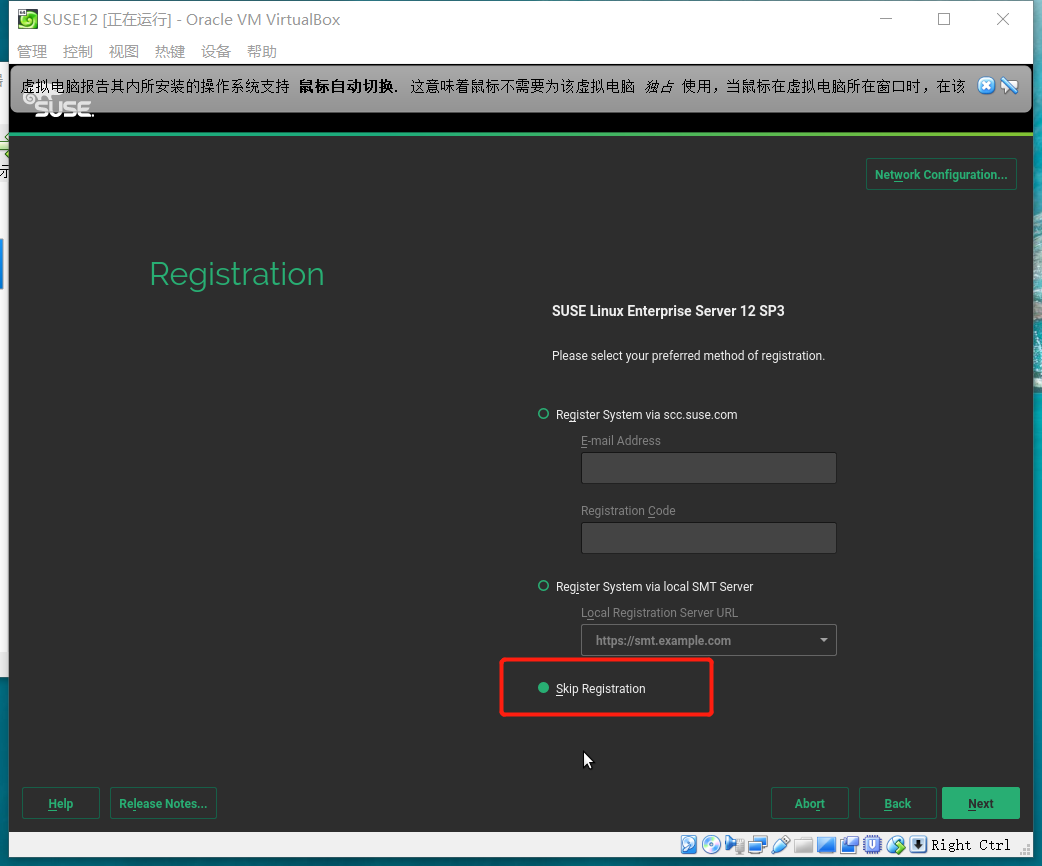Open the 控制 (Machine) menu
The image size is (1042, 866).
pyautogui.click(x=77, y=51)
